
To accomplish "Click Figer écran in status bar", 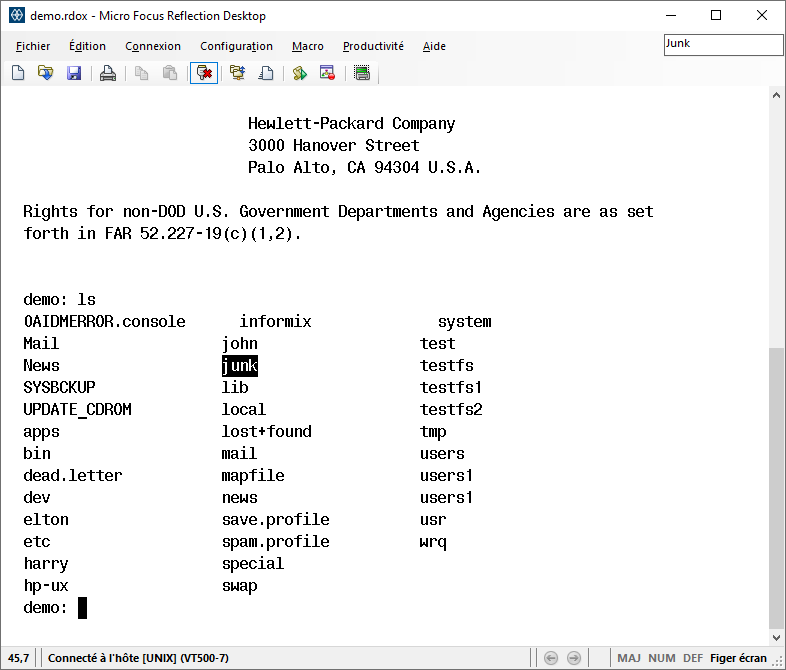I will click(738, 658).
